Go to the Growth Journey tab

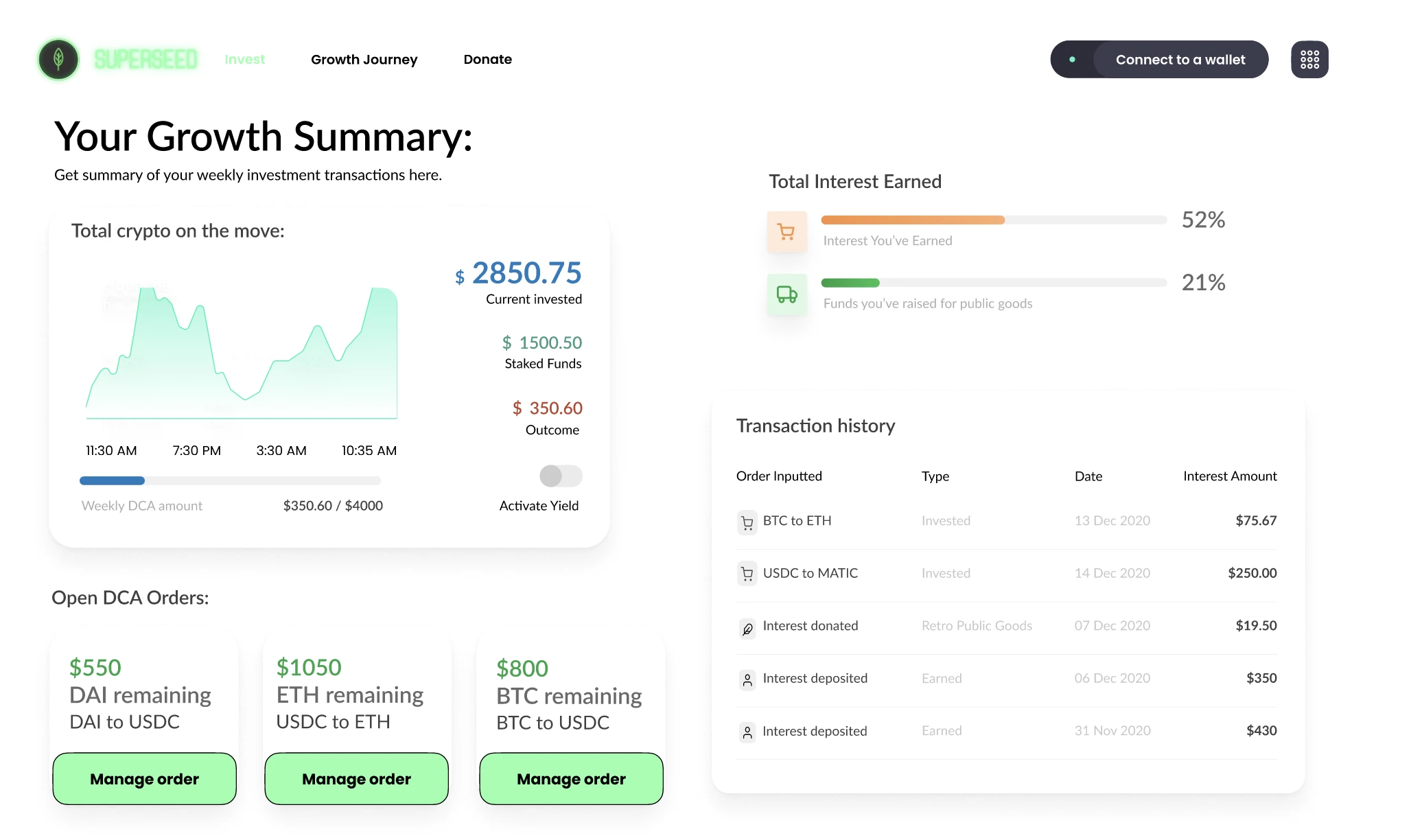coord(364,59)
